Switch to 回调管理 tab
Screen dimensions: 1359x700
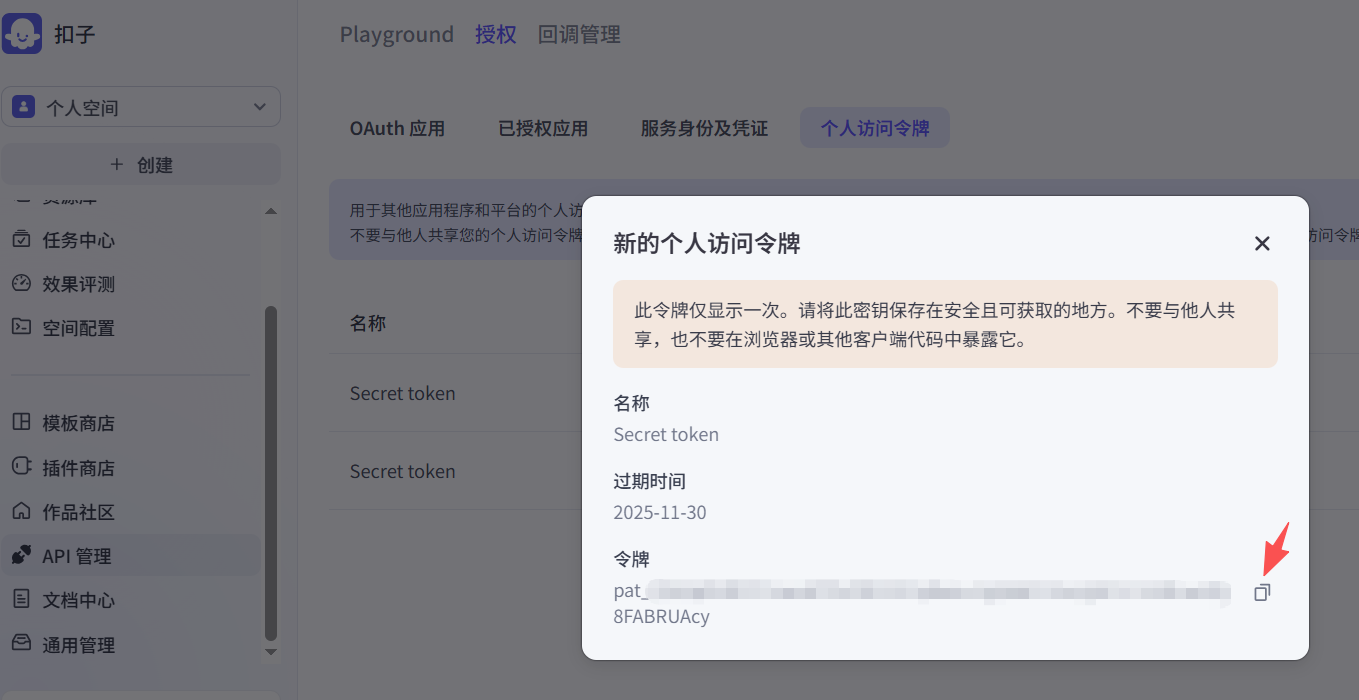[579, 35]
